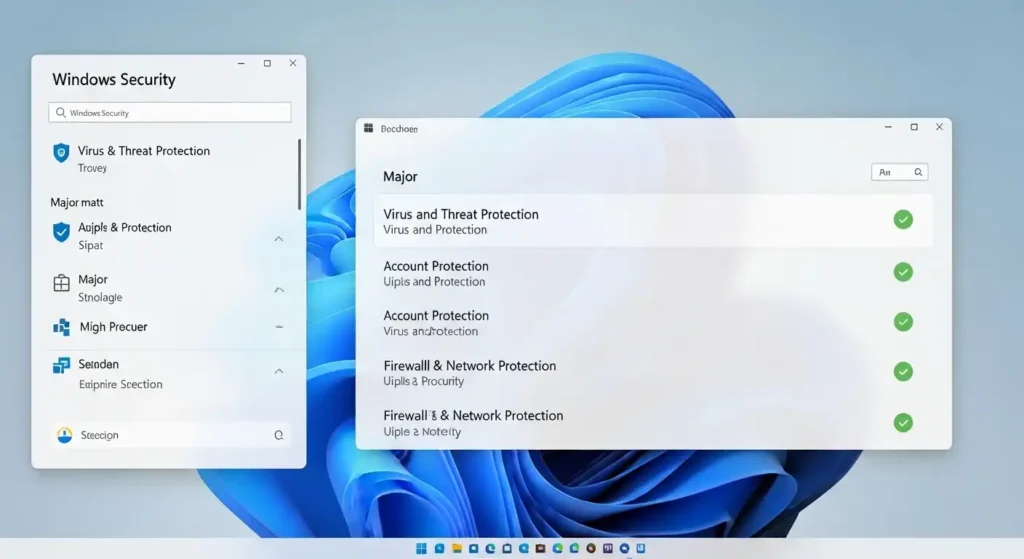Click green check on Account Protection Virus row
This screenshot has width=1024, height=559.
[903, 321]
